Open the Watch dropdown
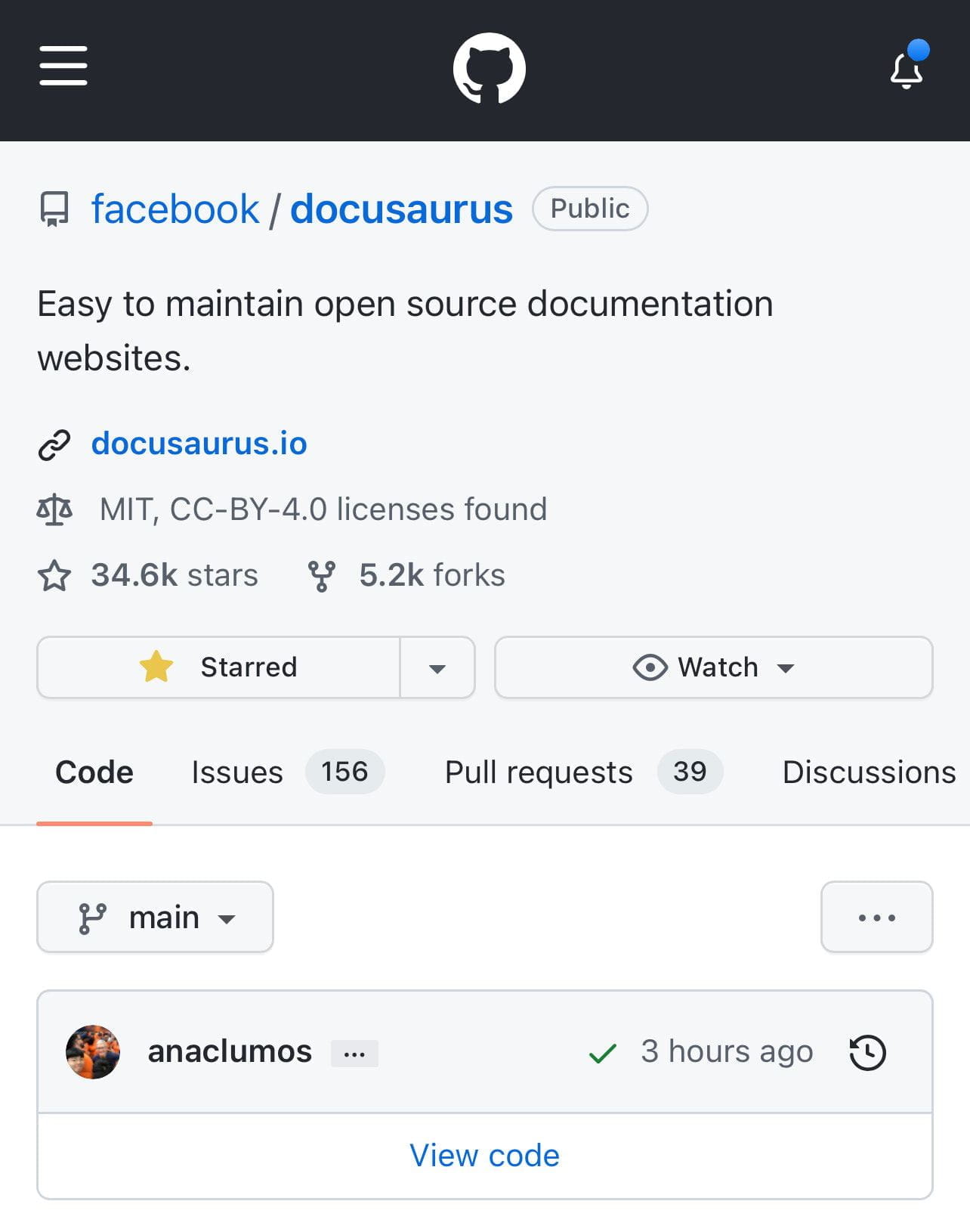Image resolution: width=970 pixels, height=1232 pixels. [x=713, y=667]
